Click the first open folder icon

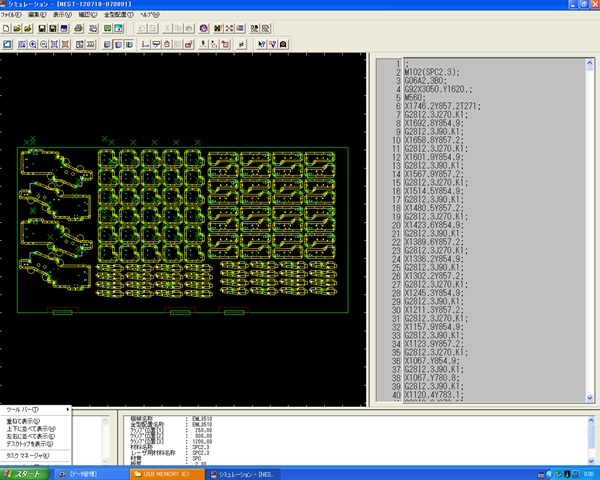point(17,28)
